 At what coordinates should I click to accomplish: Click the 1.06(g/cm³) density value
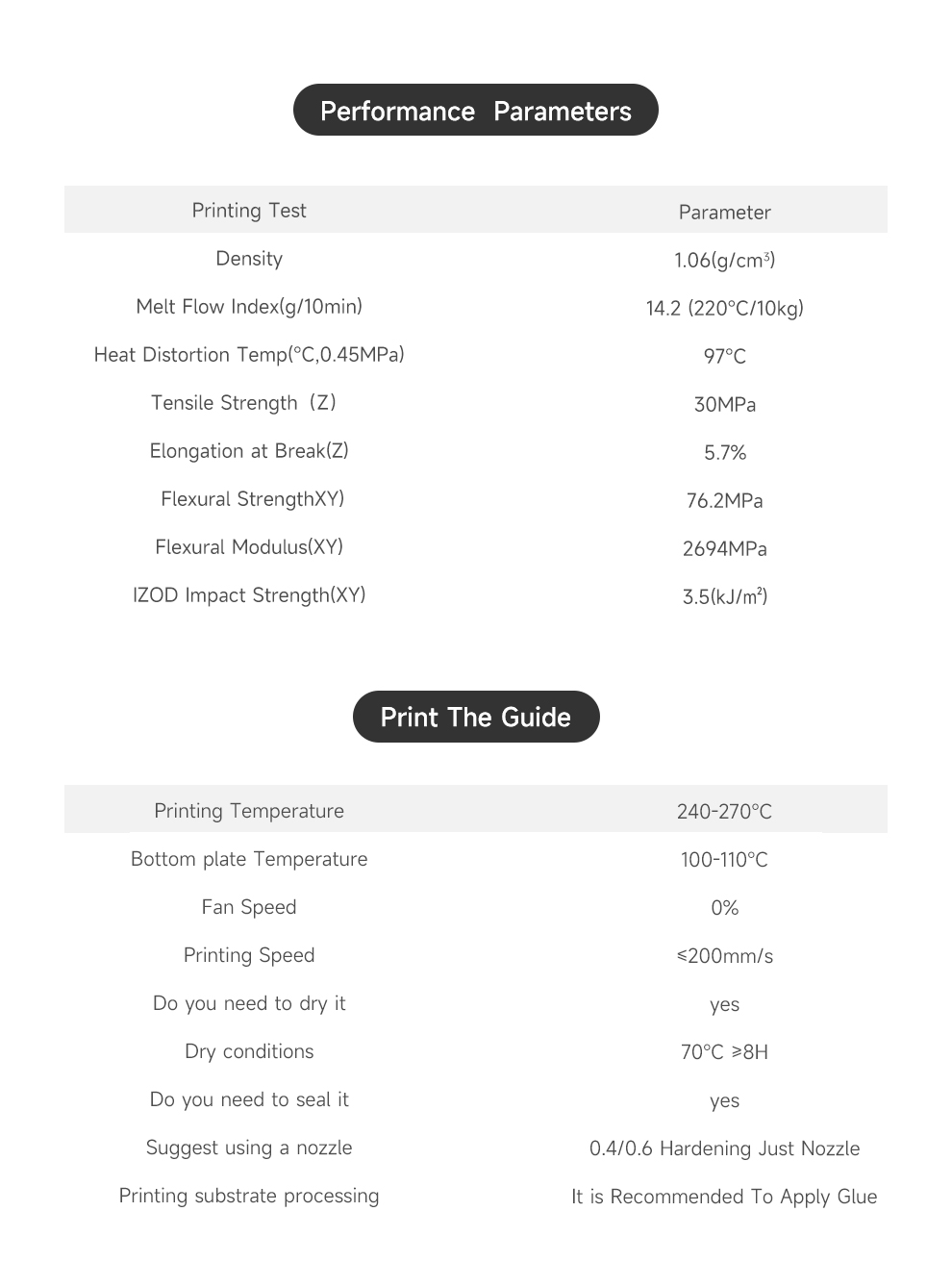point(725,260)
